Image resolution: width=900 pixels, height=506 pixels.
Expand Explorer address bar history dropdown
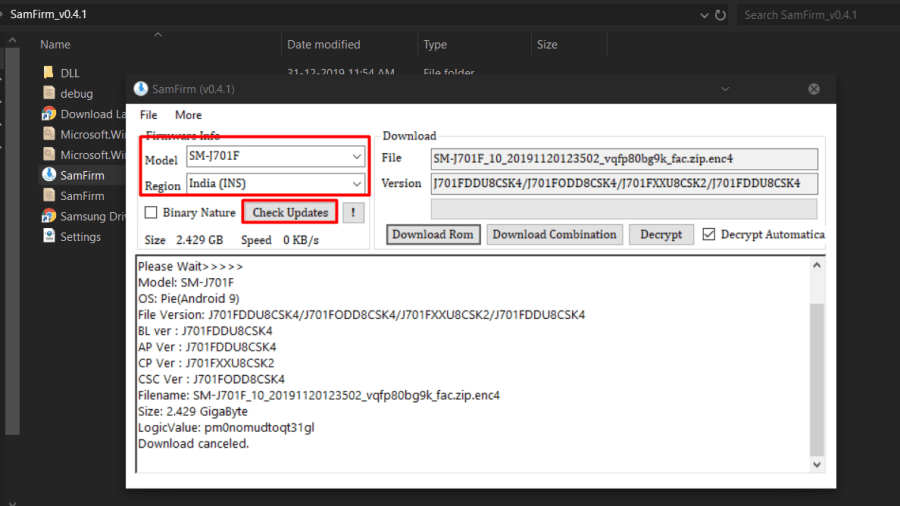pos(704,15)
